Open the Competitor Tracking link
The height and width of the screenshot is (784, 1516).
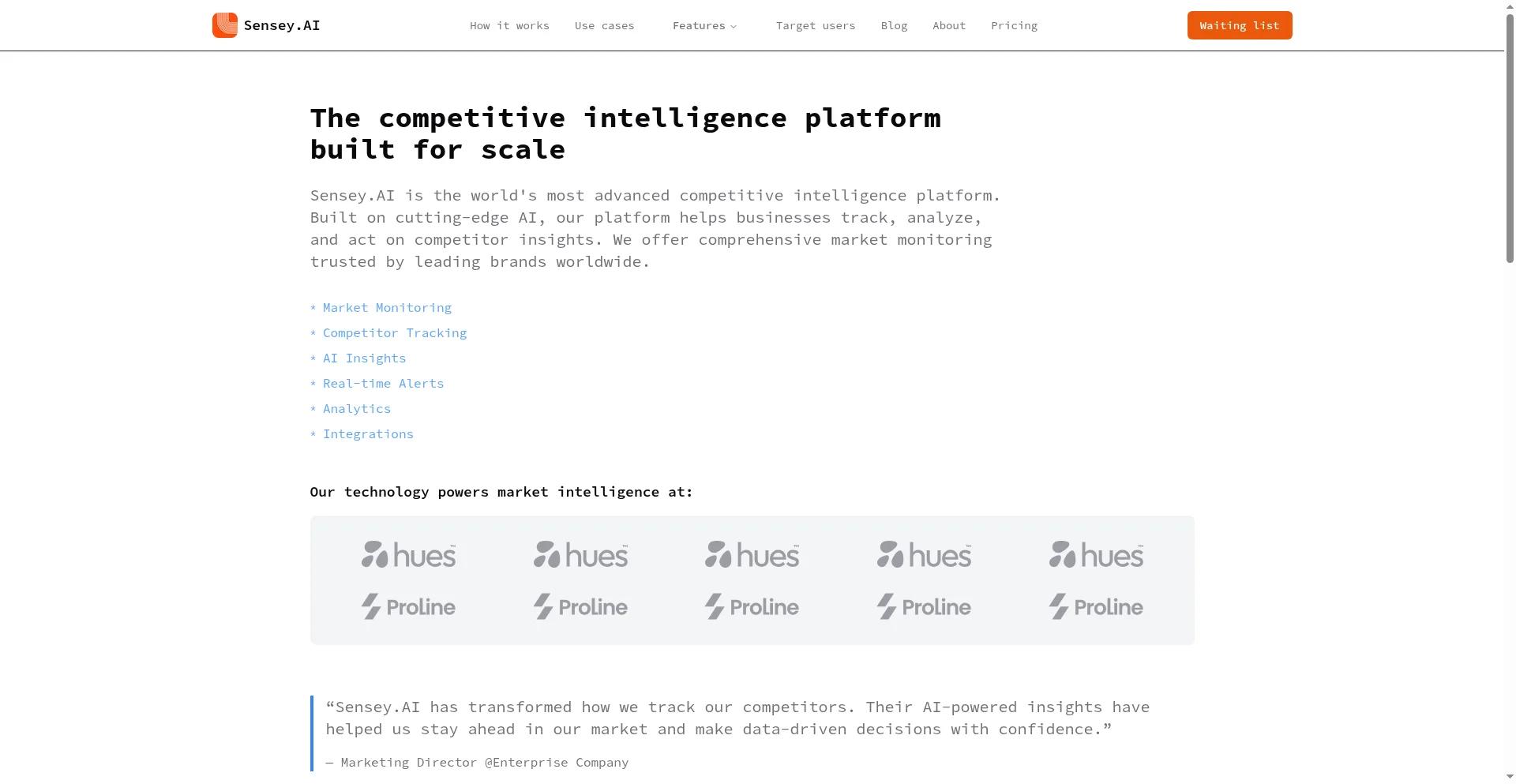pos(395,333)
